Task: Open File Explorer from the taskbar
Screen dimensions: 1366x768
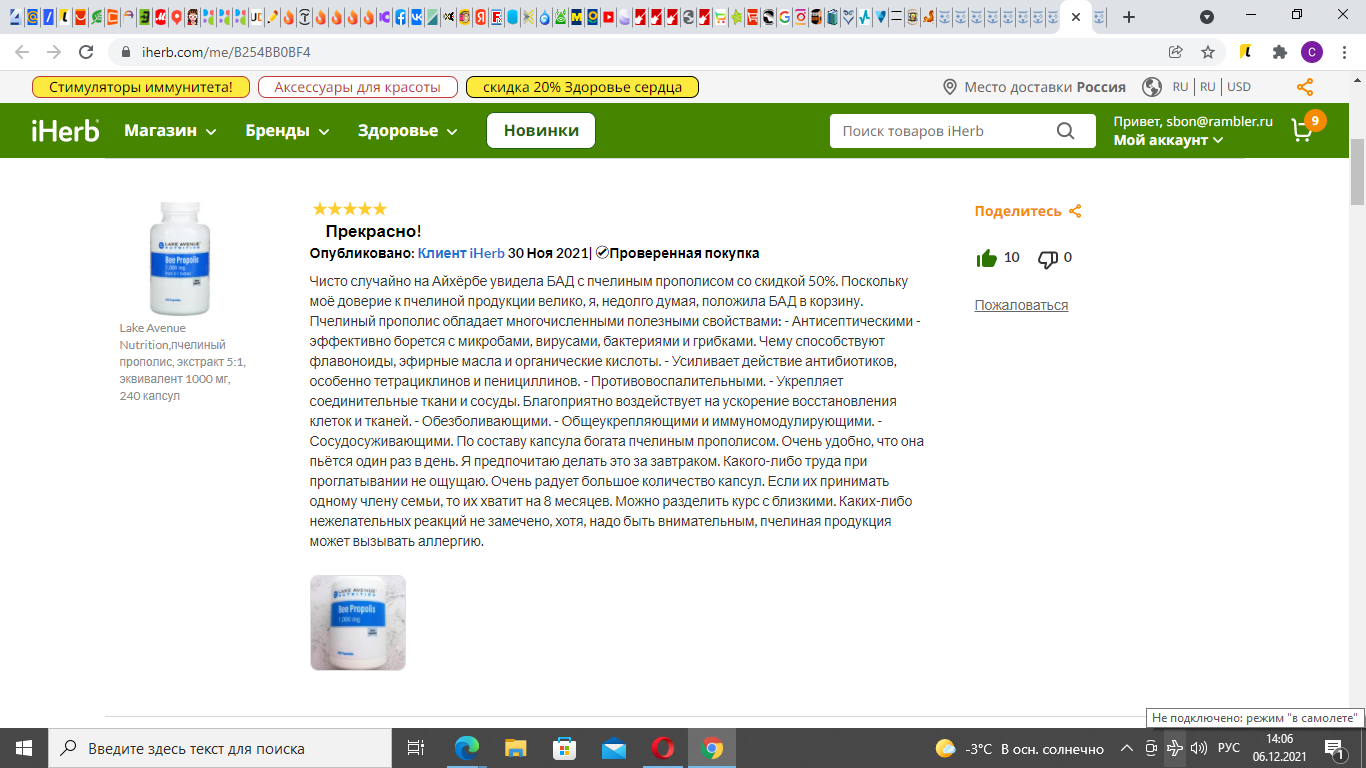Action: pyautogui.click(x=515, y=748)
